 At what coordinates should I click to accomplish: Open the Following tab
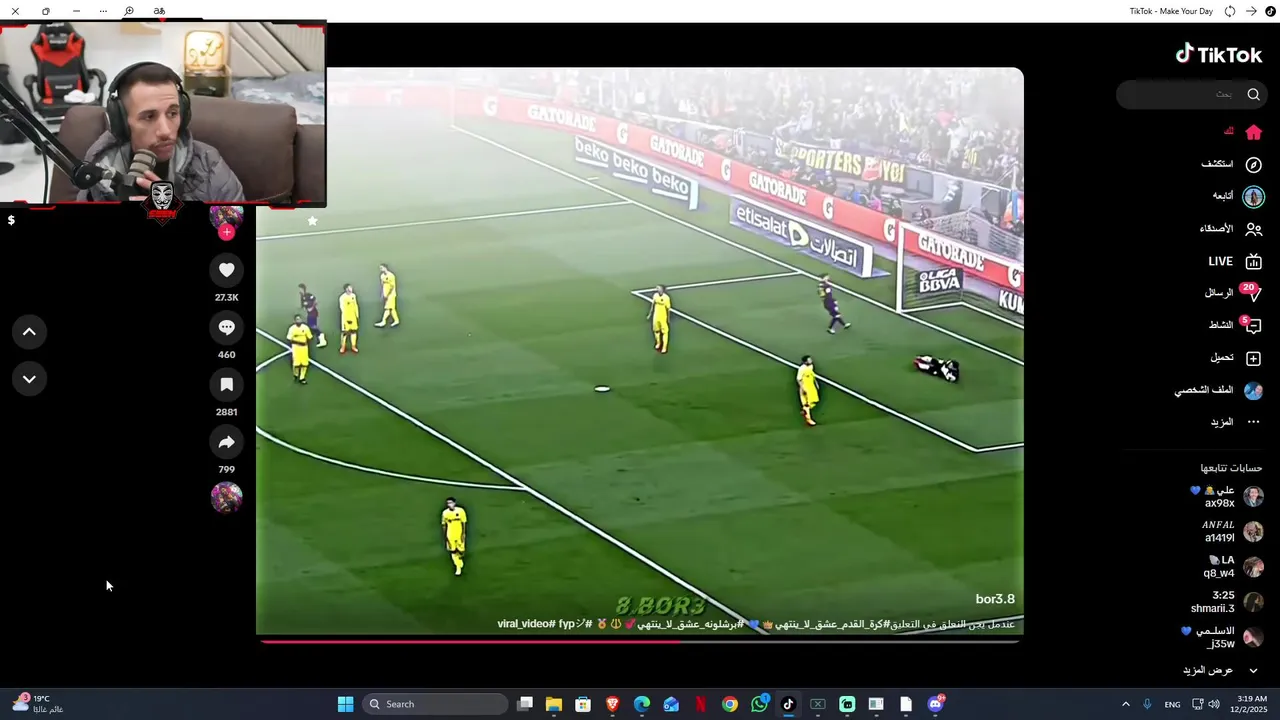click(1253, 196)
